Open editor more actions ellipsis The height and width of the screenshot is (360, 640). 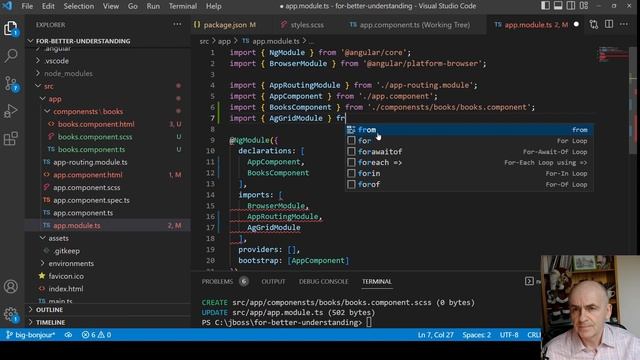tap(624, 24)
